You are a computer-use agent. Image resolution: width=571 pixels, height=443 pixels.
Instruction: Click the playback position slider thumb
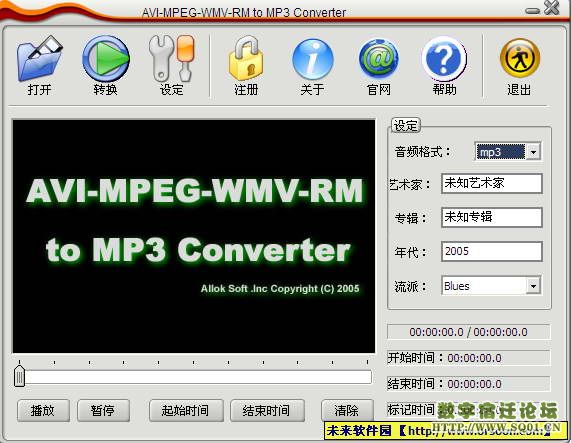tap(19, 376)
